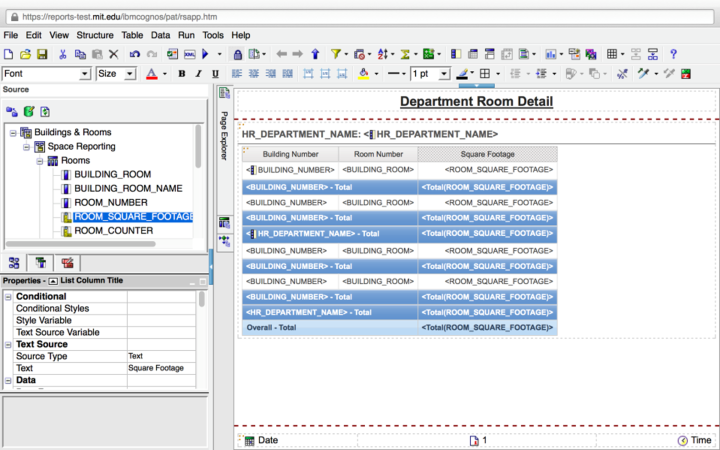Click the Save report icon

click(x=44, y=54)
